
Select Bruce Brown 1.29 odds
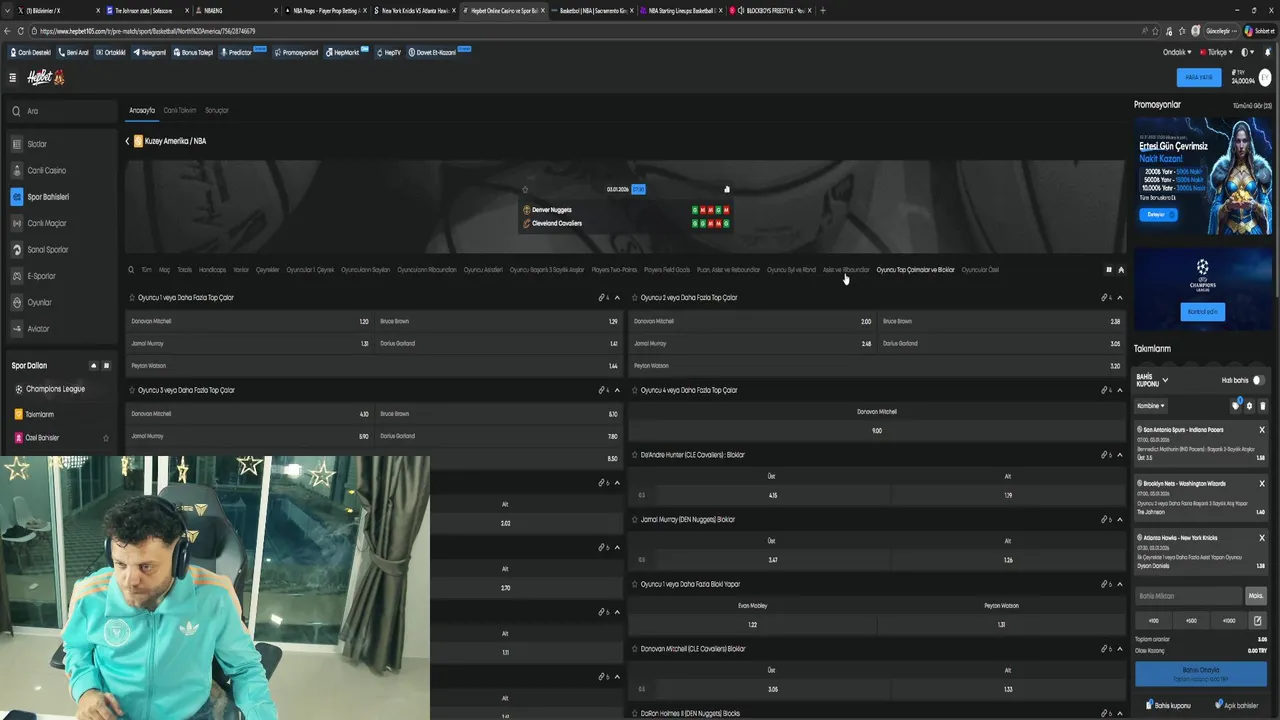(x=499, y=322)
